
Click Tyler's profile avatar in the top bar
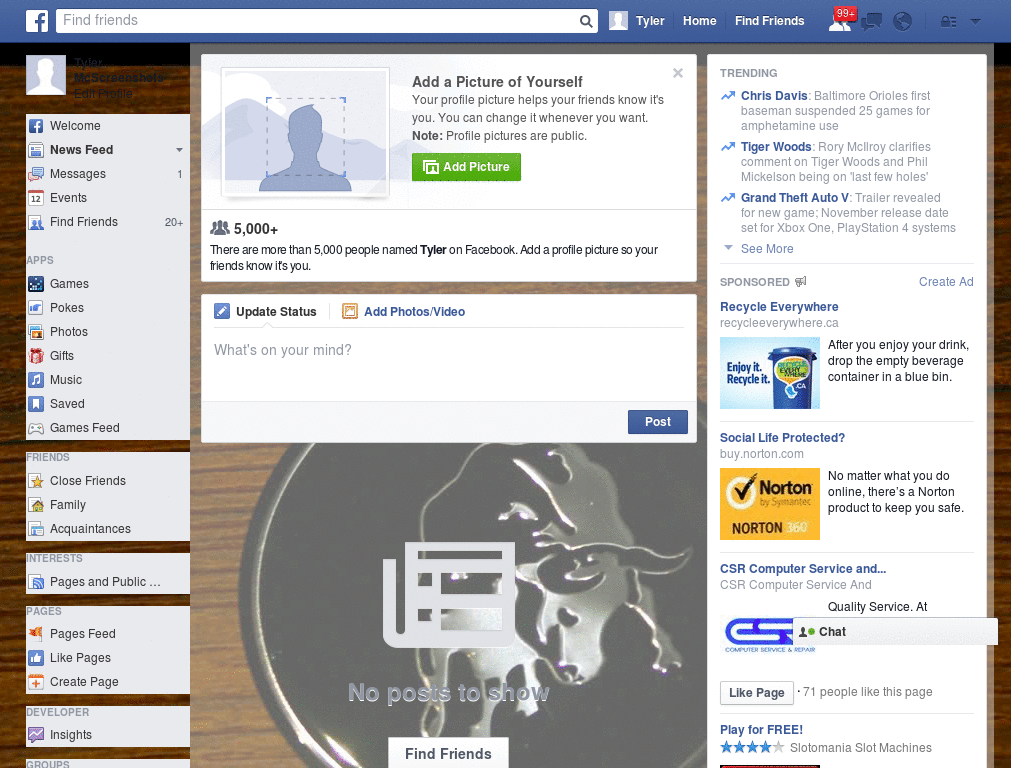point(618,21)
